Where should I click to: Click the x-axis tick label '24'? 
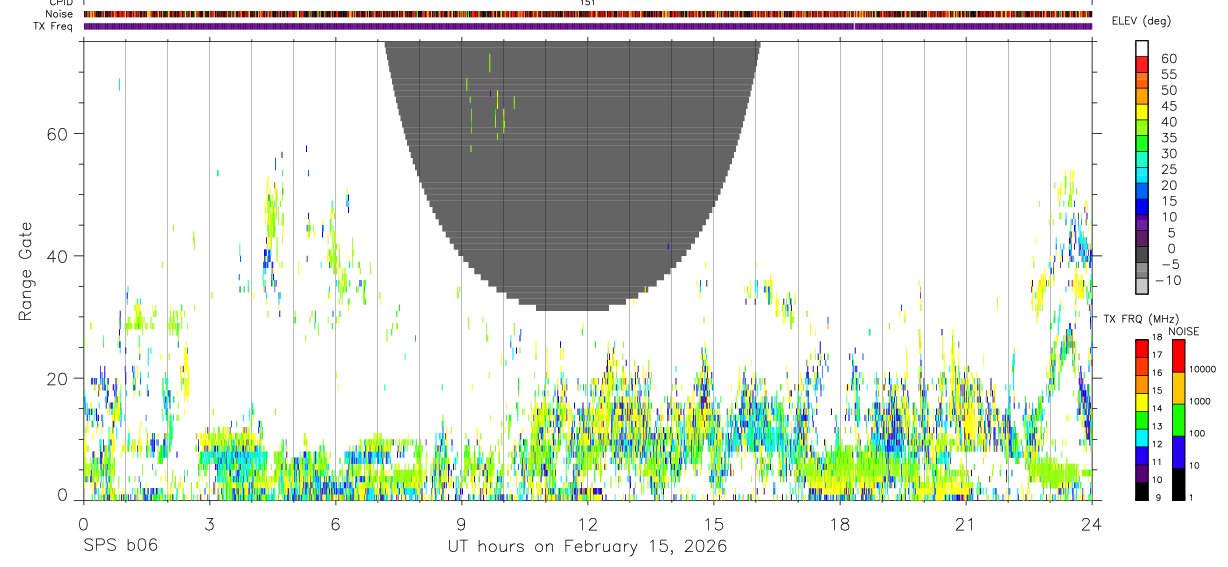(x=1092, y=524)
